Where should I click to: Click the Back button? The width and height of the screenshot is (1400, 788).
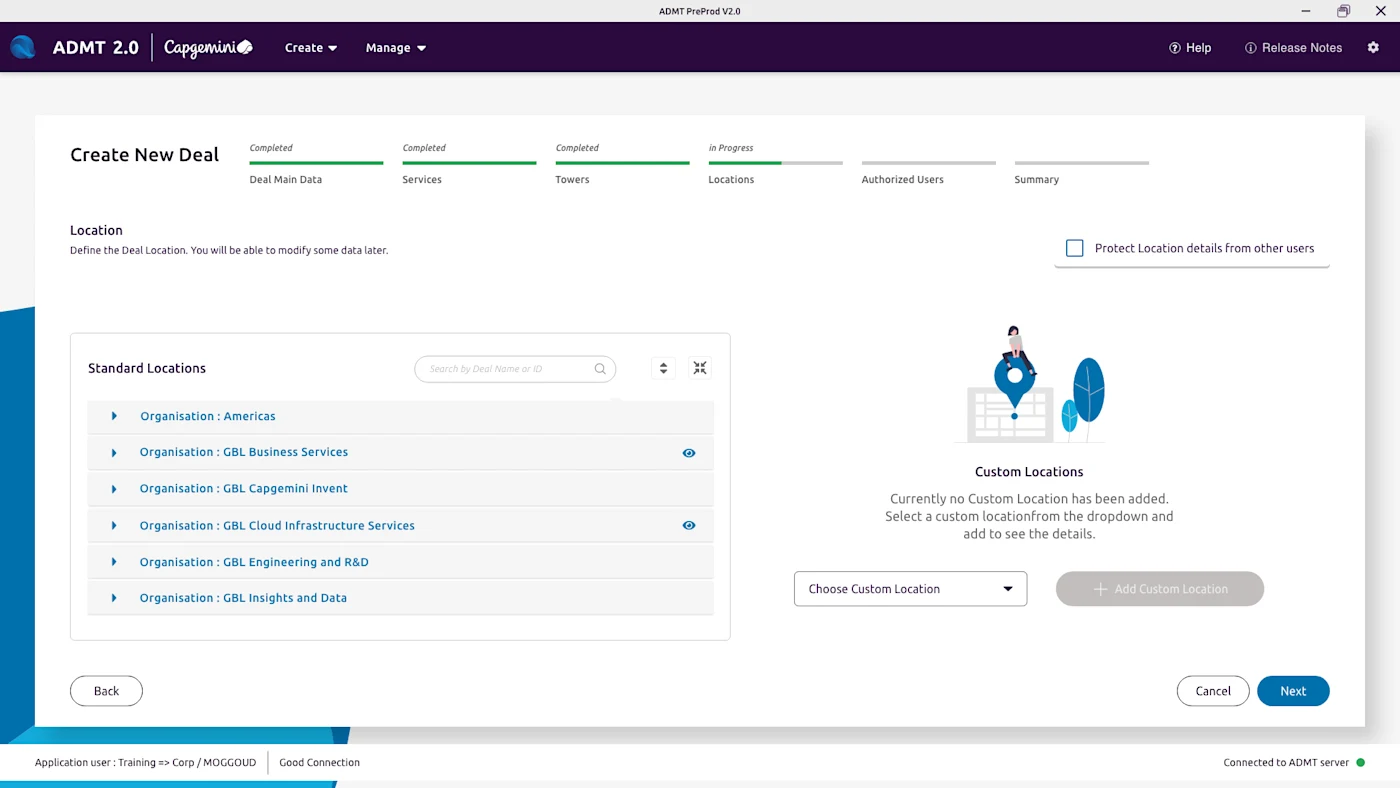tap(106, 691)
